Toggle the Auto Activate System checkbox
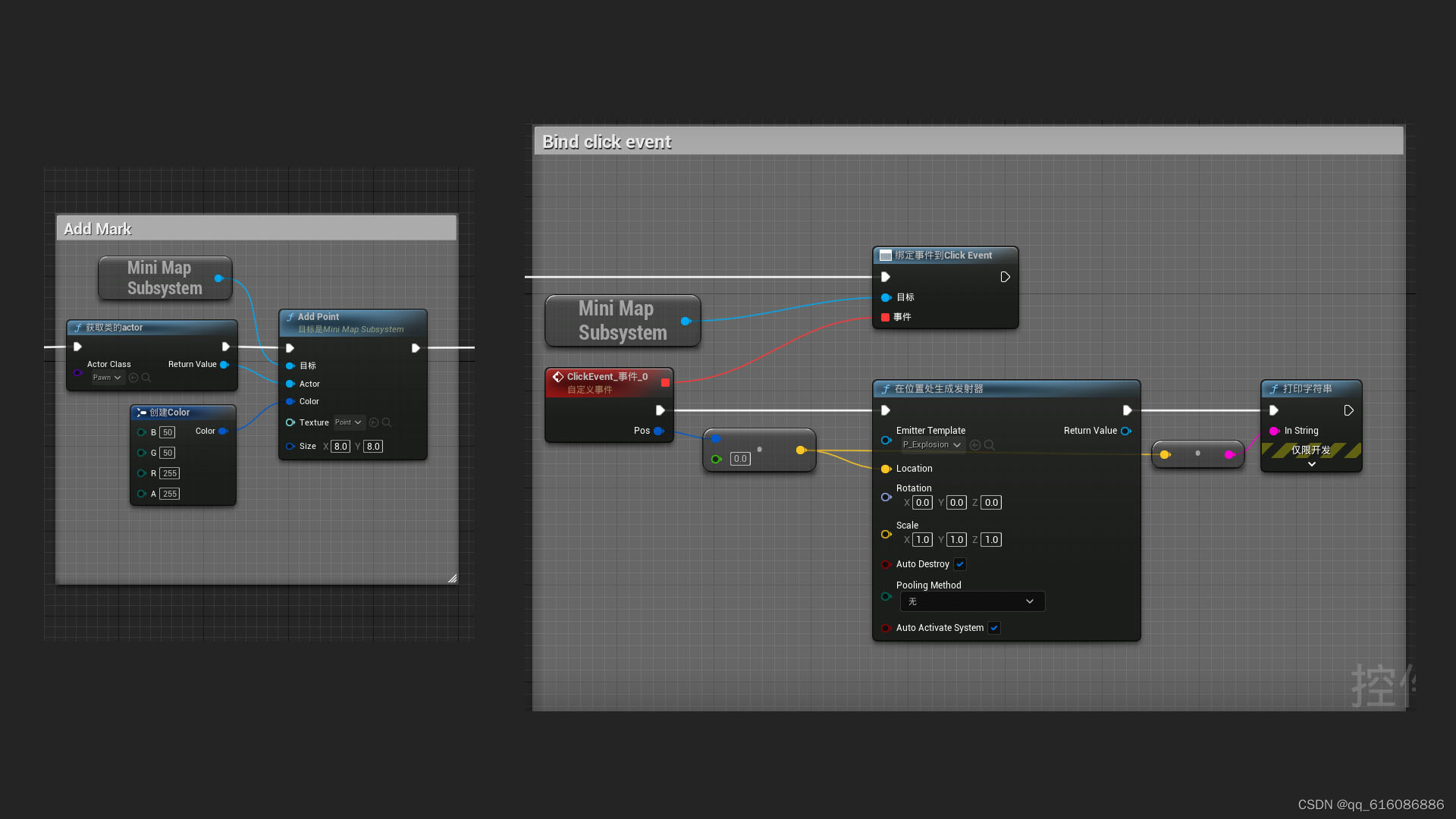Screen dimensions: 1456x819 tap(994, 628)
